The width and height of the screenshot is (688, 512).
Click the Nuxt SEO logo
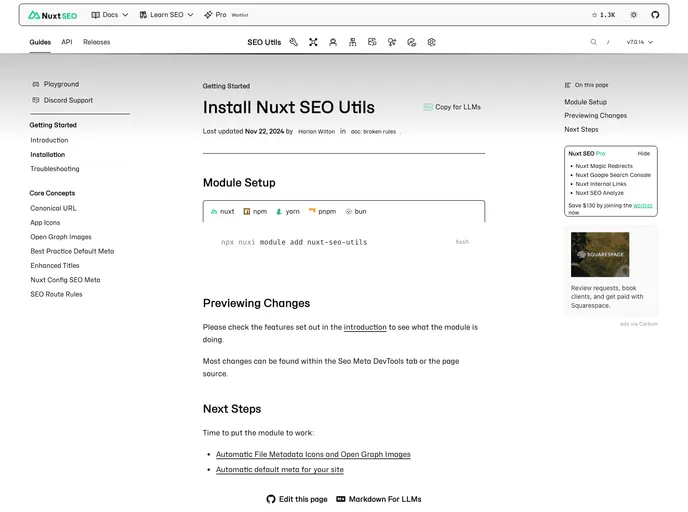pos(53,15)
